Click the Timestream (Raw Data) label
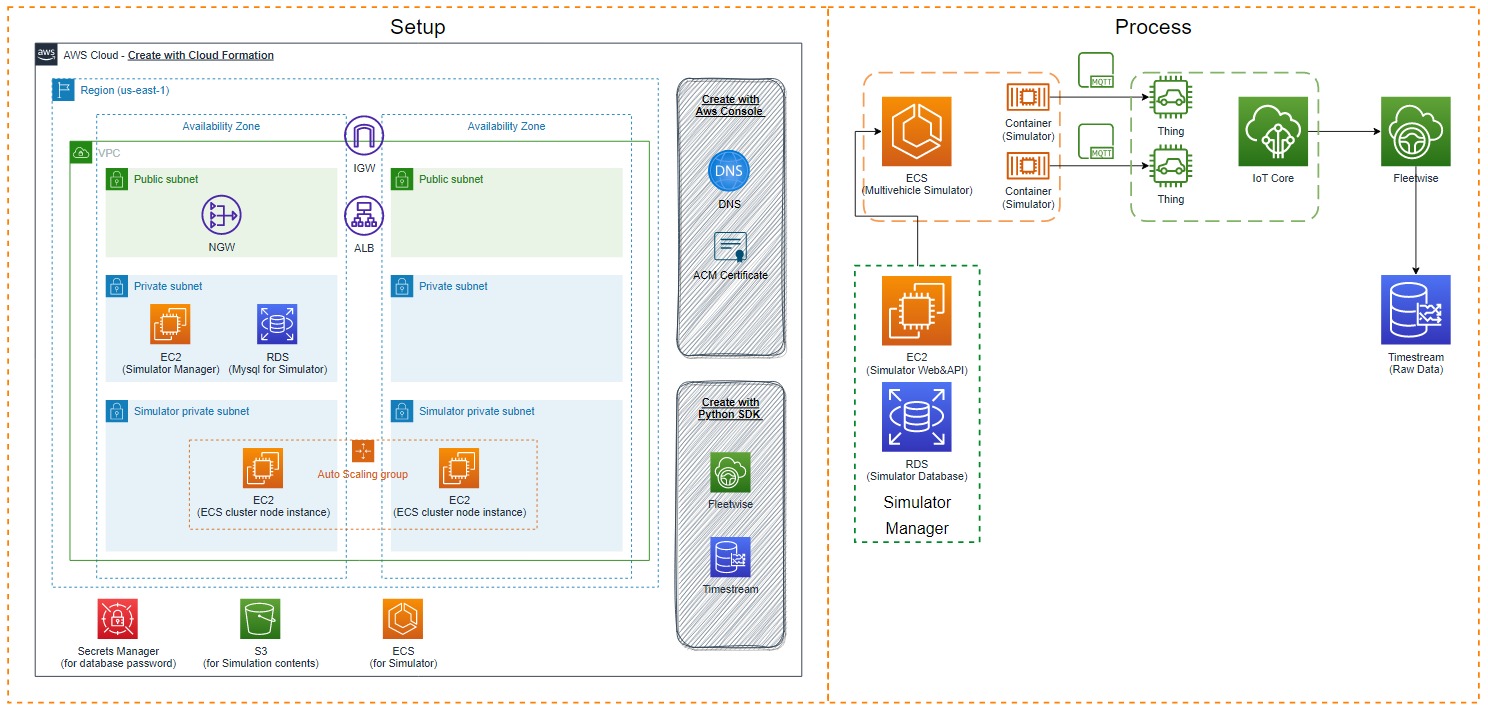Screen dimensions: 1488x706 pyautogui.click(x=1415, y=363)
